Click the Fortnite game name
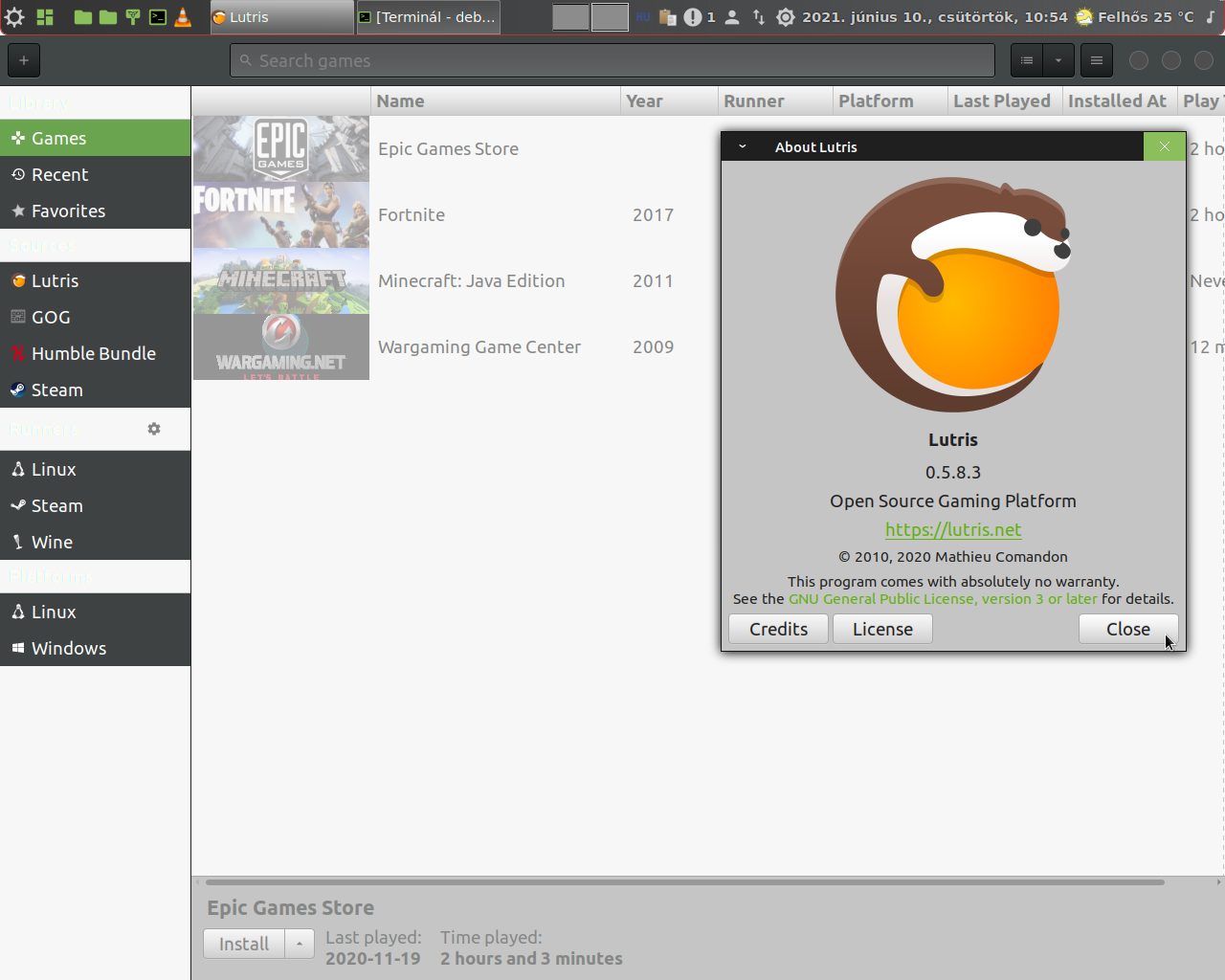This screenshot has height=980, width=1225. point(412,214)
